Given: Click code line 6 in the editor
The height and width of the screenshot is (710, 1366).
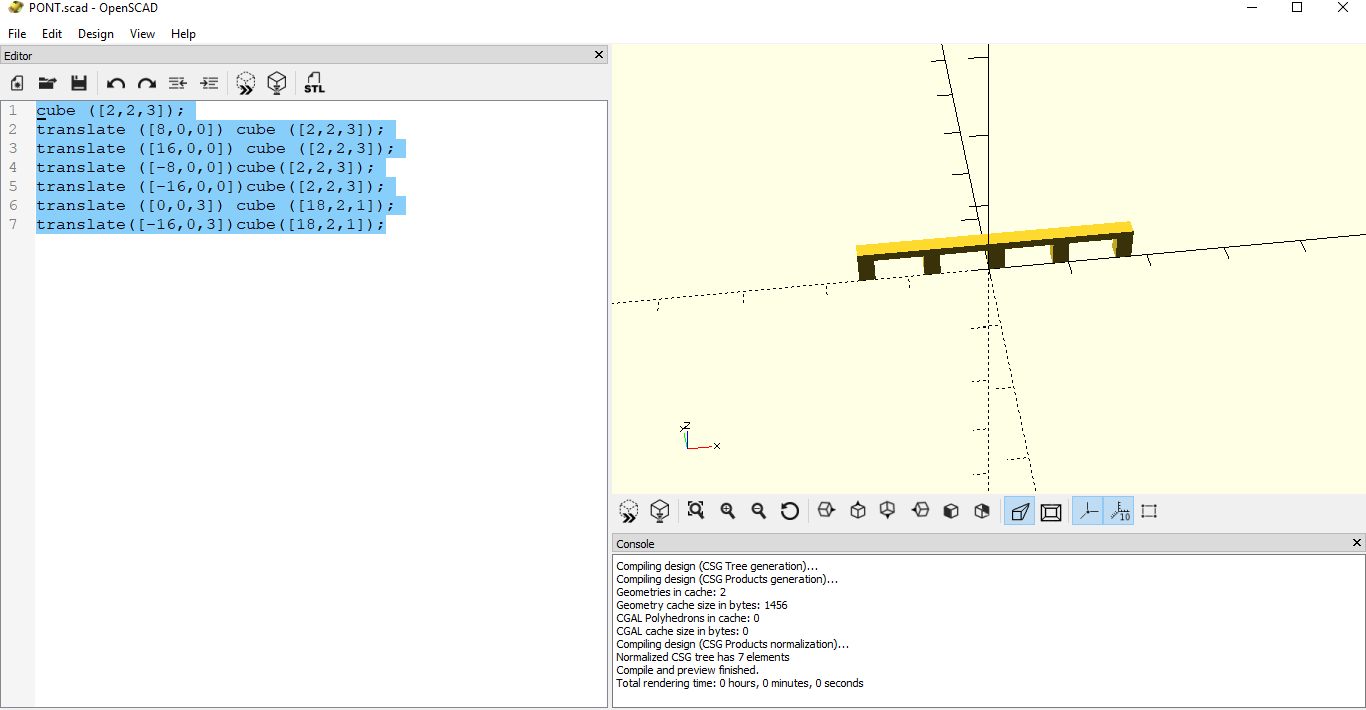Looking at the screenshot, I should [x=215, y=206].
